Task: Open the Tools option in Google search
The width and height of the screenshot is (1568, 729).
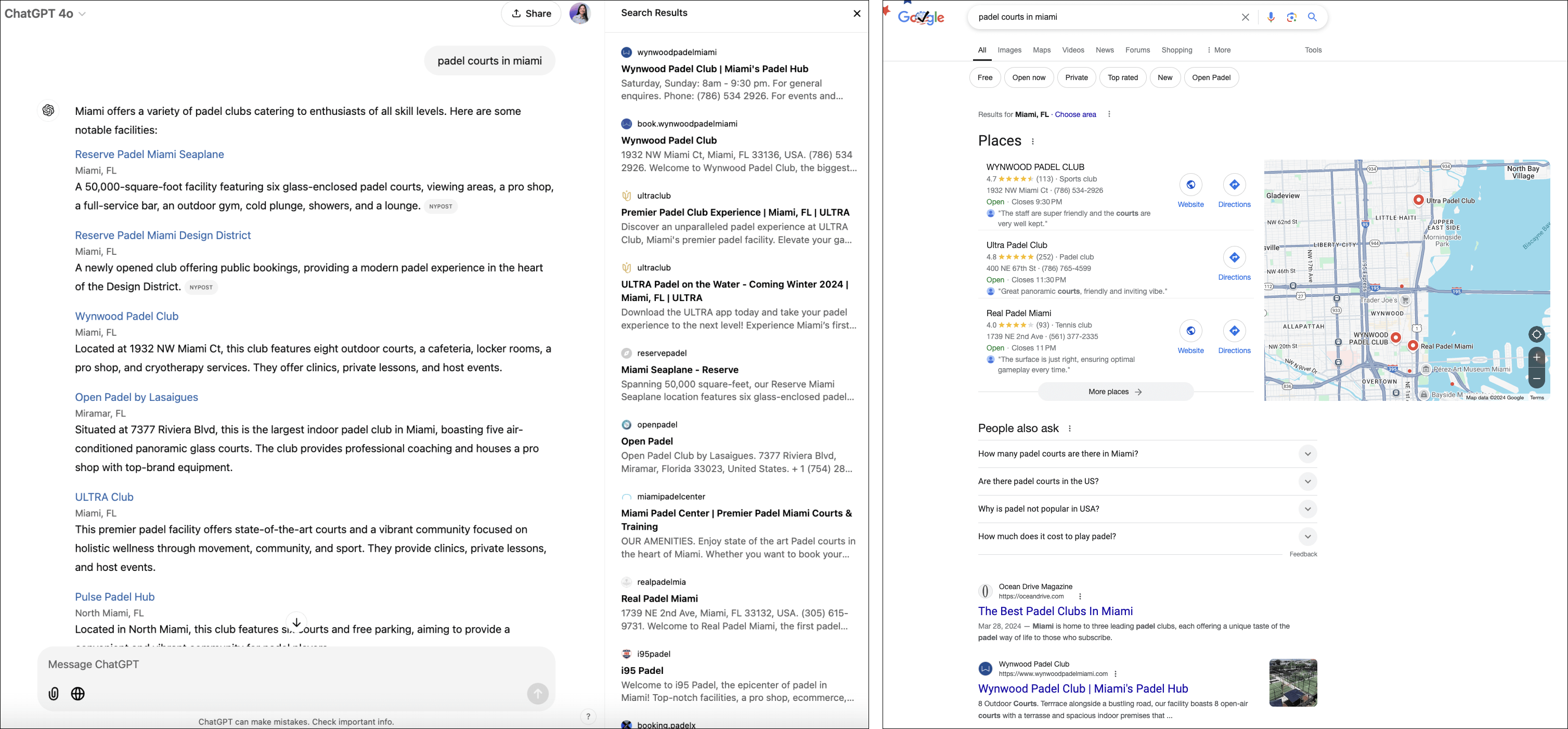Action: point(1313,50)
